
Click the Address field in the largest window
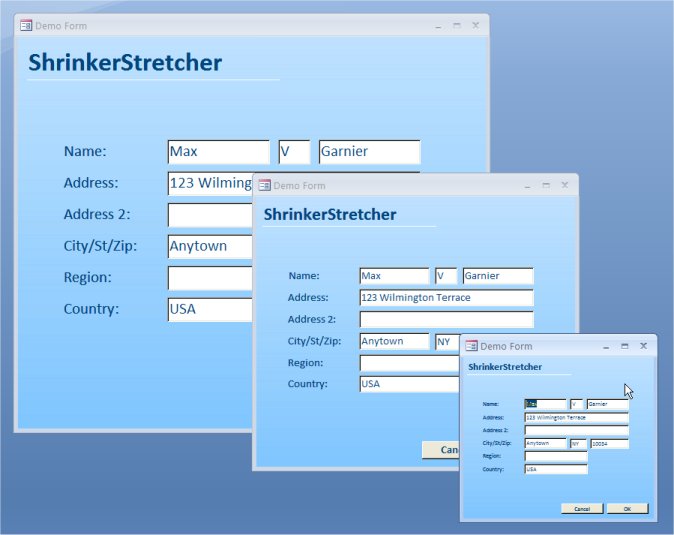pos(210,183)
